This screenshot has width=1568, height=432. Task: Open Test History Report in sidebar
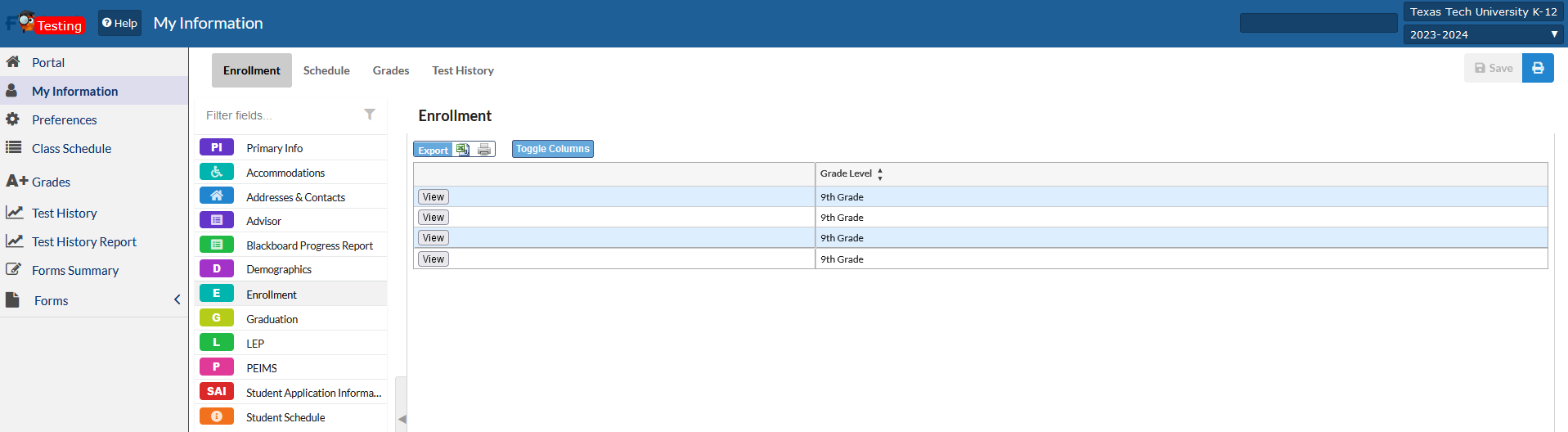[83, 242]
